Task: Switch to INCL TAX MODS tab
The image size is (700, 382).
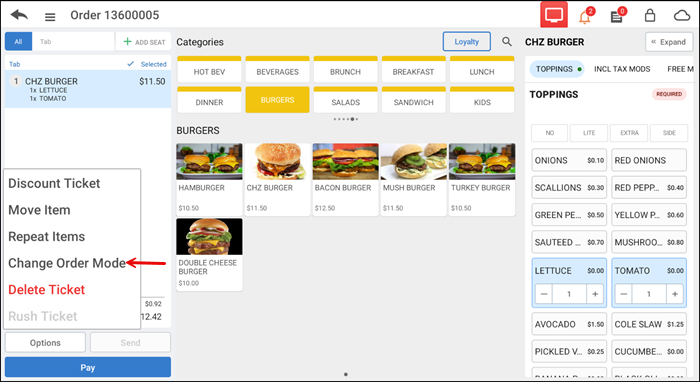Action: click(x=622, y=69)
